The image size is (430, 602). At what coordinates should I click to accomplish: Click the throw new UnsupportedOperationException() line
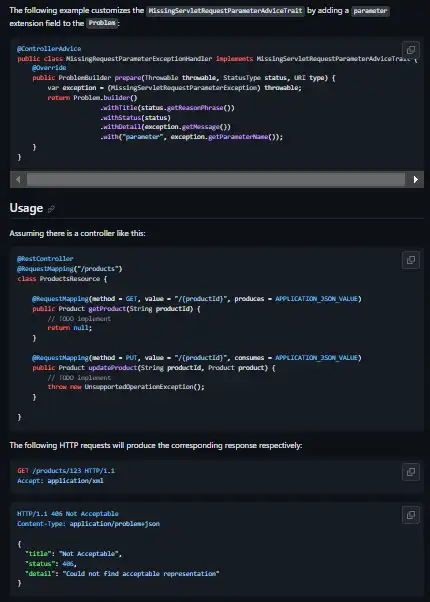pos(126,387)
